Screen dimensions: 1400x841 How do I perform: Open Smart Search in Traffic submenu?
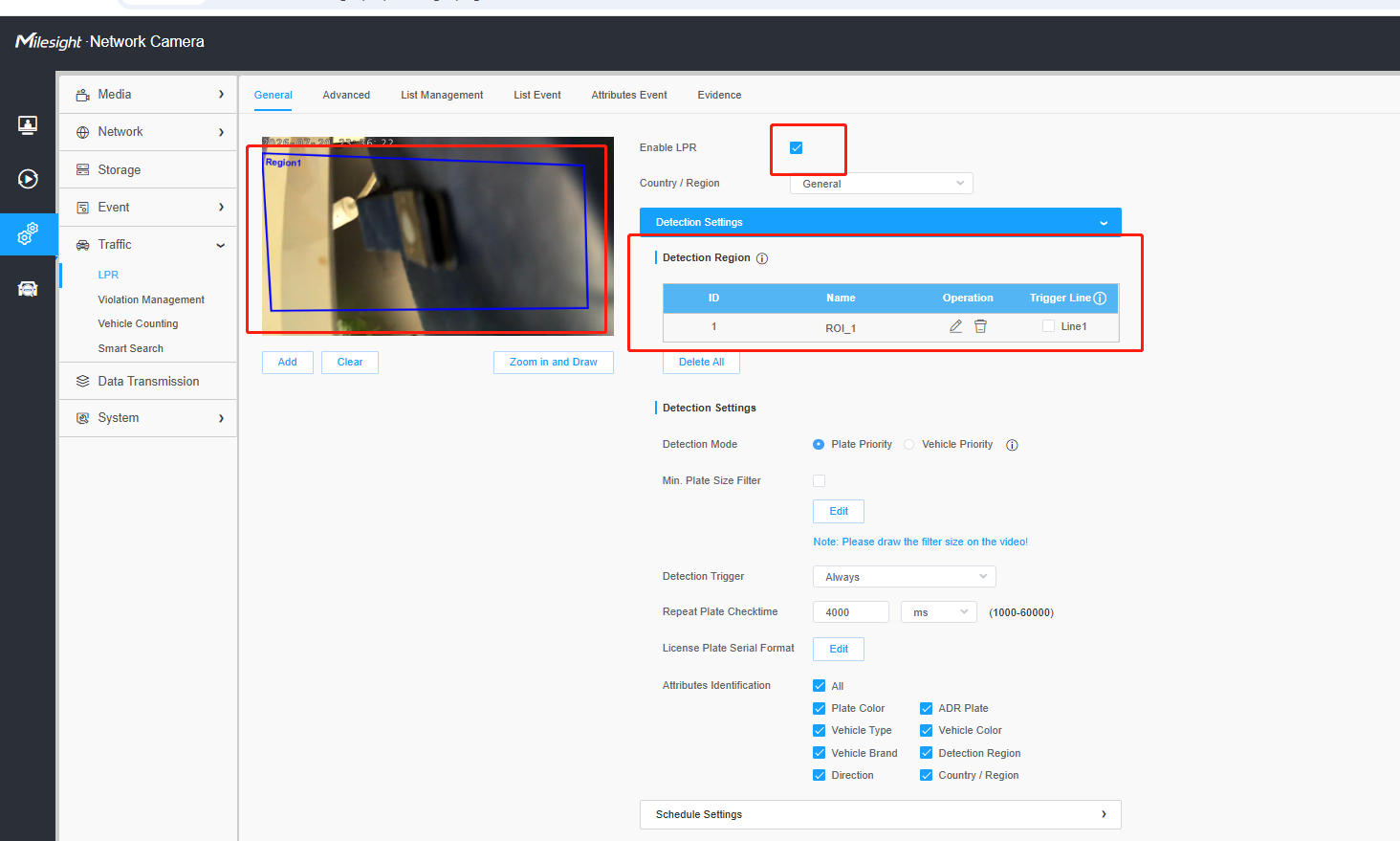(130, 348)
